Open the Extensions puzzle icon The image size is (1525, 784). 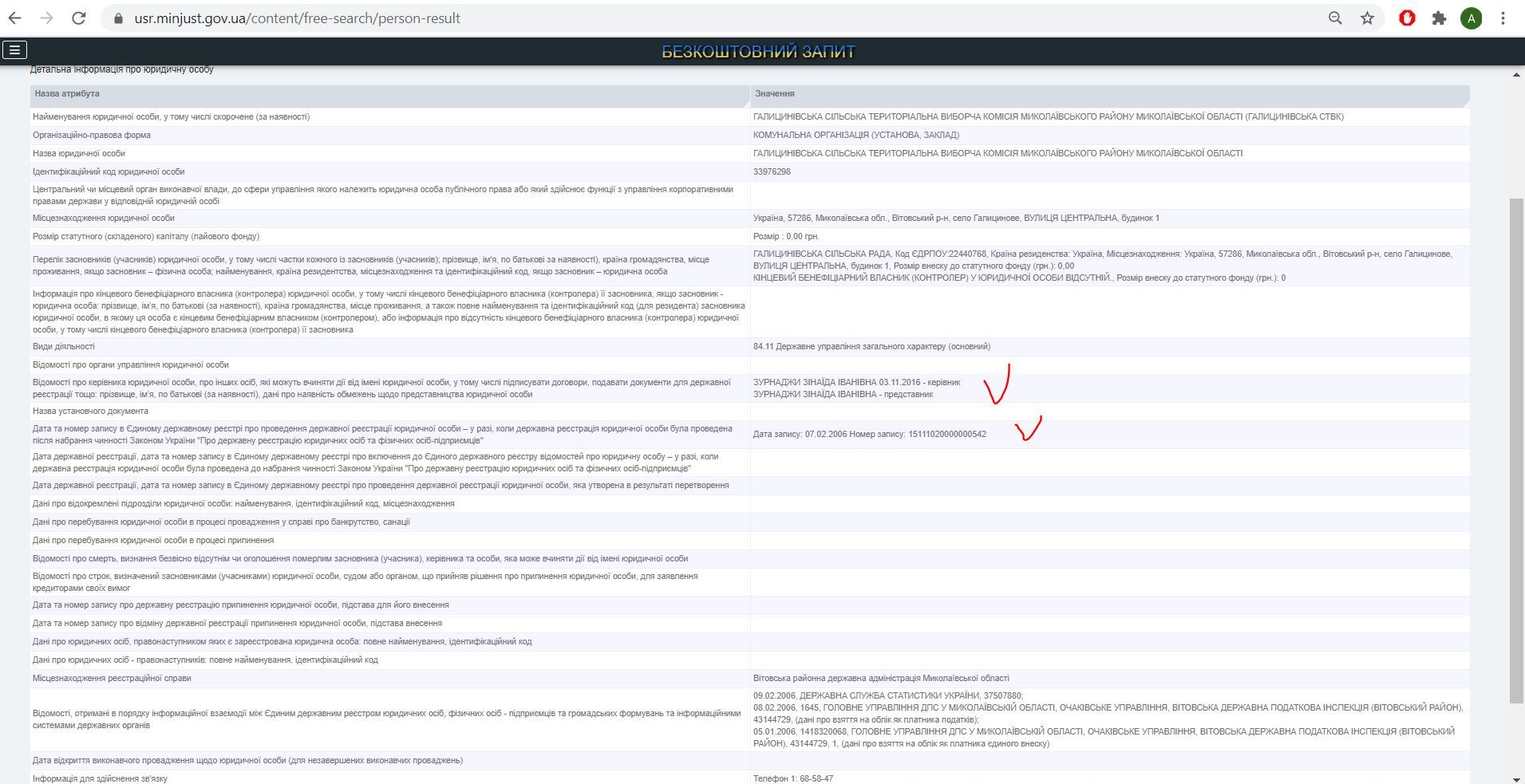pos(1439,18)
